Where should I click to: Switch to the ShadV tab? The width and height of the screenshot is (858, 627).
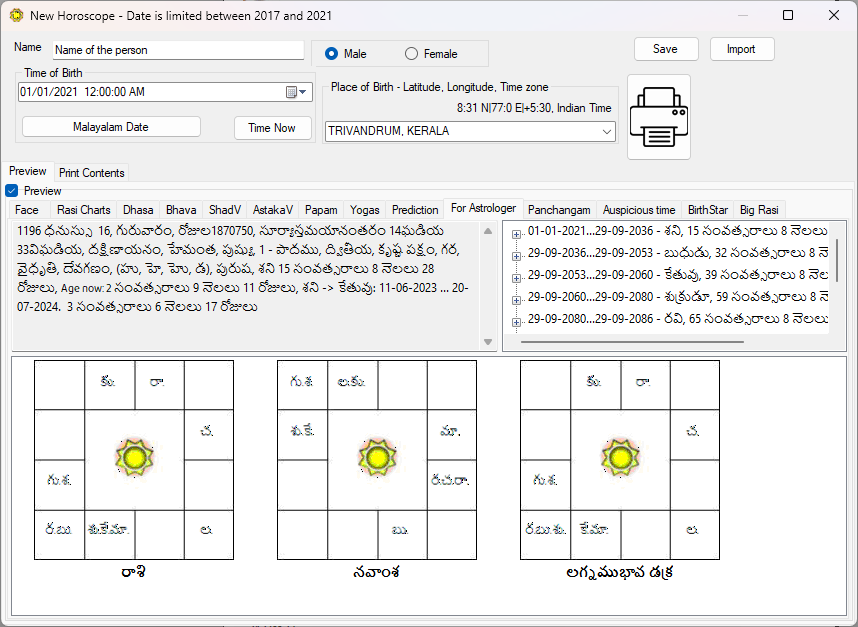(x=225, y=210)
